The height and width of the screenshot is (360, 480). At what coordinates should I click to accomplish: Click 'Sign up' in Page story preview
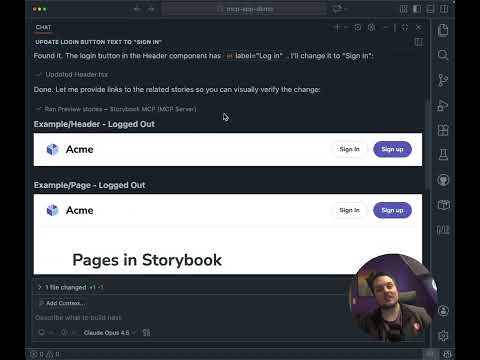392,210
